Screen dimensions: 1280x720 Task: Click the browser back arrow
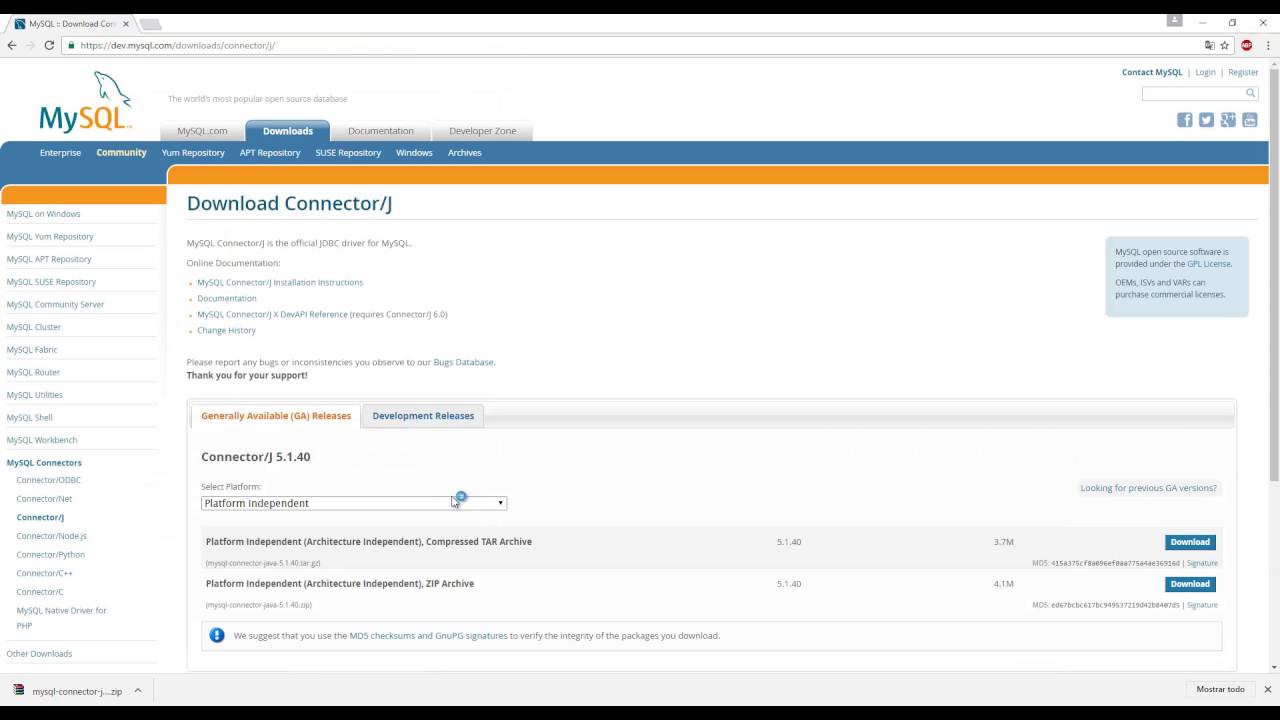pos(12,45)
